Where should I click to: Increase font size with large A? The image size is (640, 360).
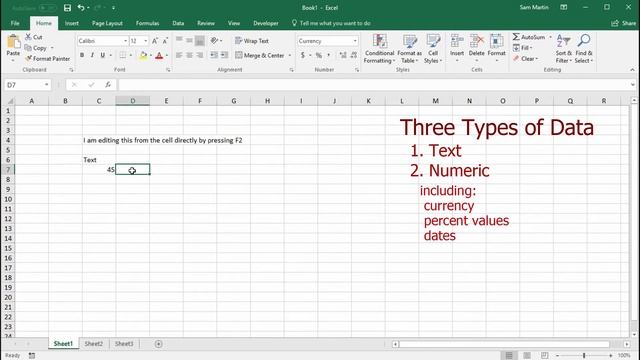155,41
